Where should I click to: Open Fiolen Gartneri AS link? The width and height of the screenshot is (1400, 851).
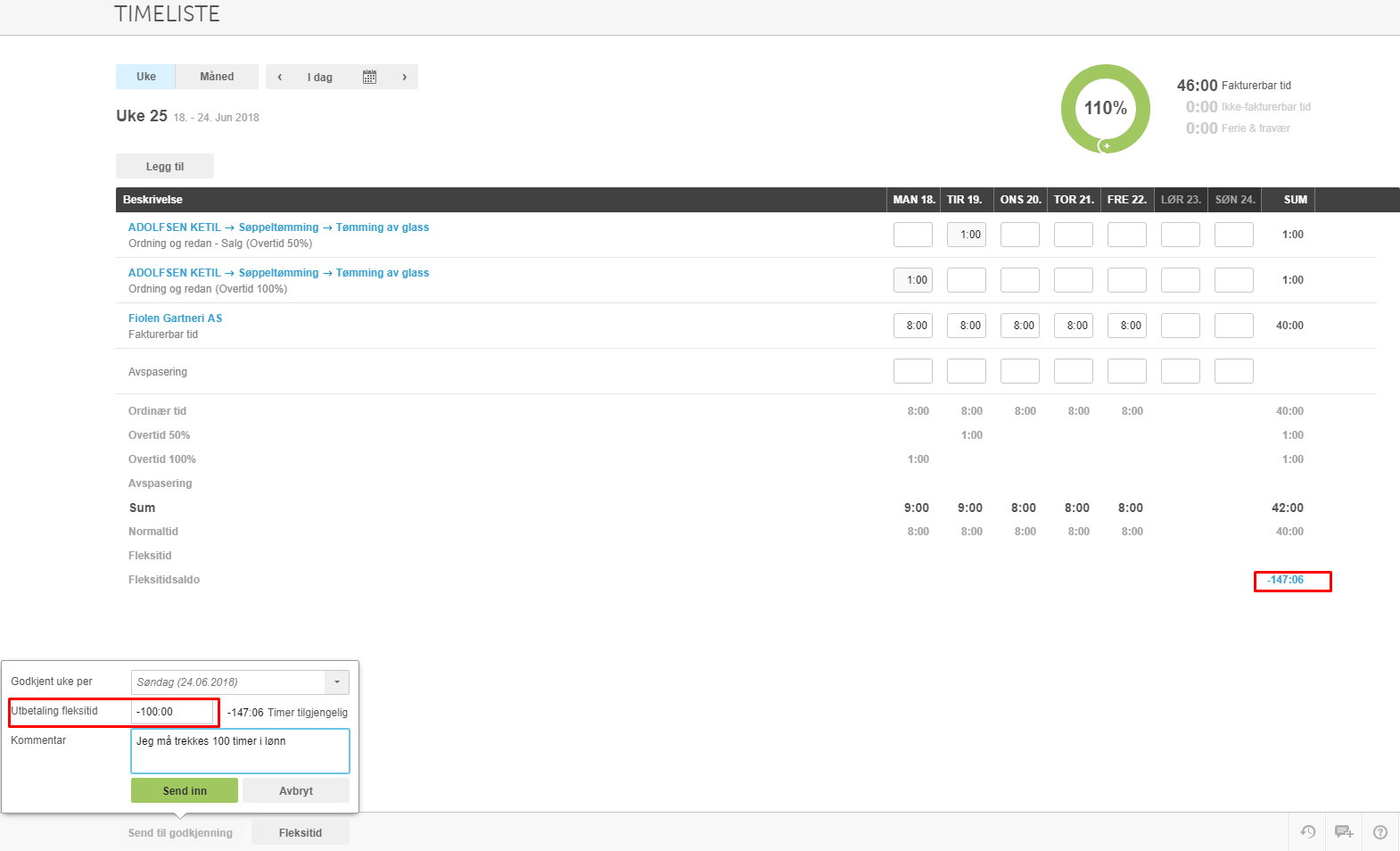[x=175, y=318]
